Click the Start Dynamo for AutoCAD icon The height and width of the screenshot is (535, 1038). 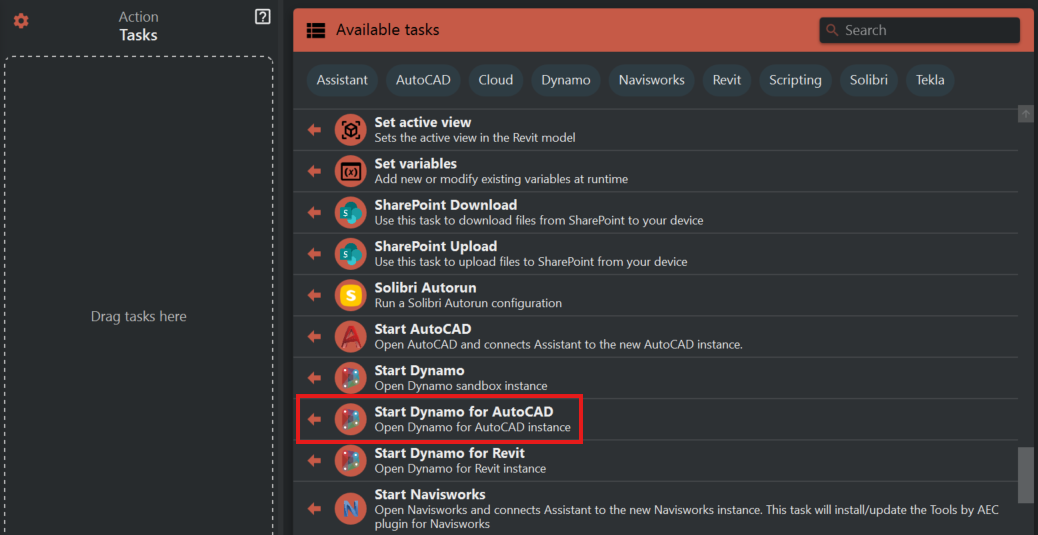(x=351, y=419)
